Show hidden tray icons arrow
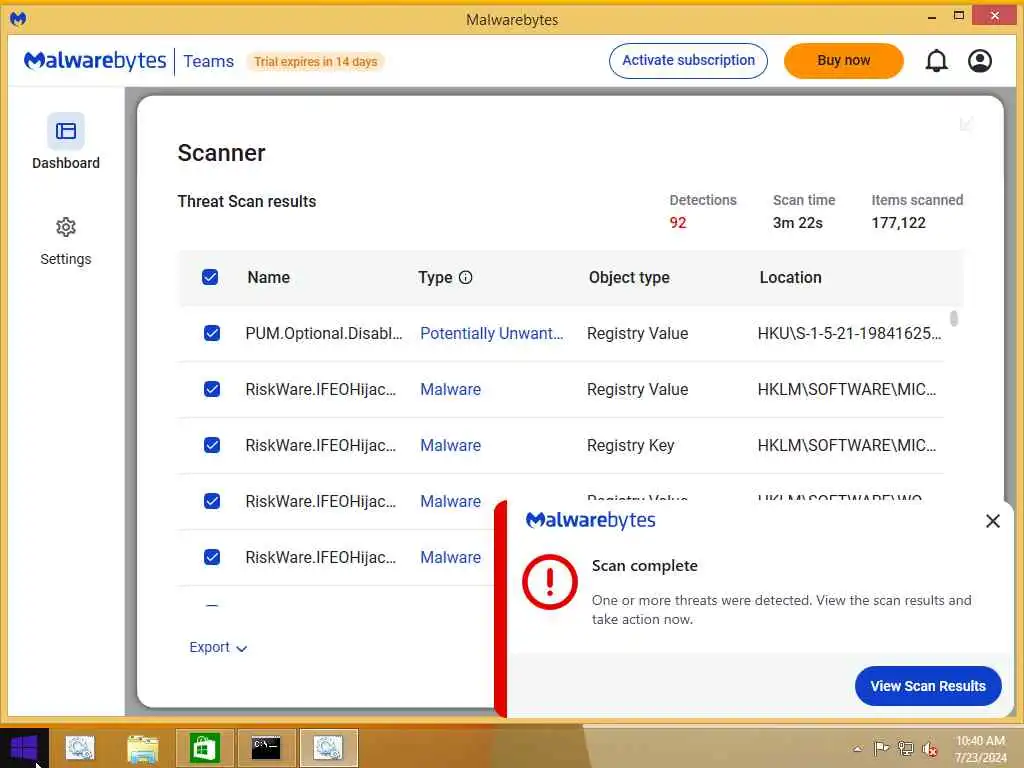 (x=857, y=749)
